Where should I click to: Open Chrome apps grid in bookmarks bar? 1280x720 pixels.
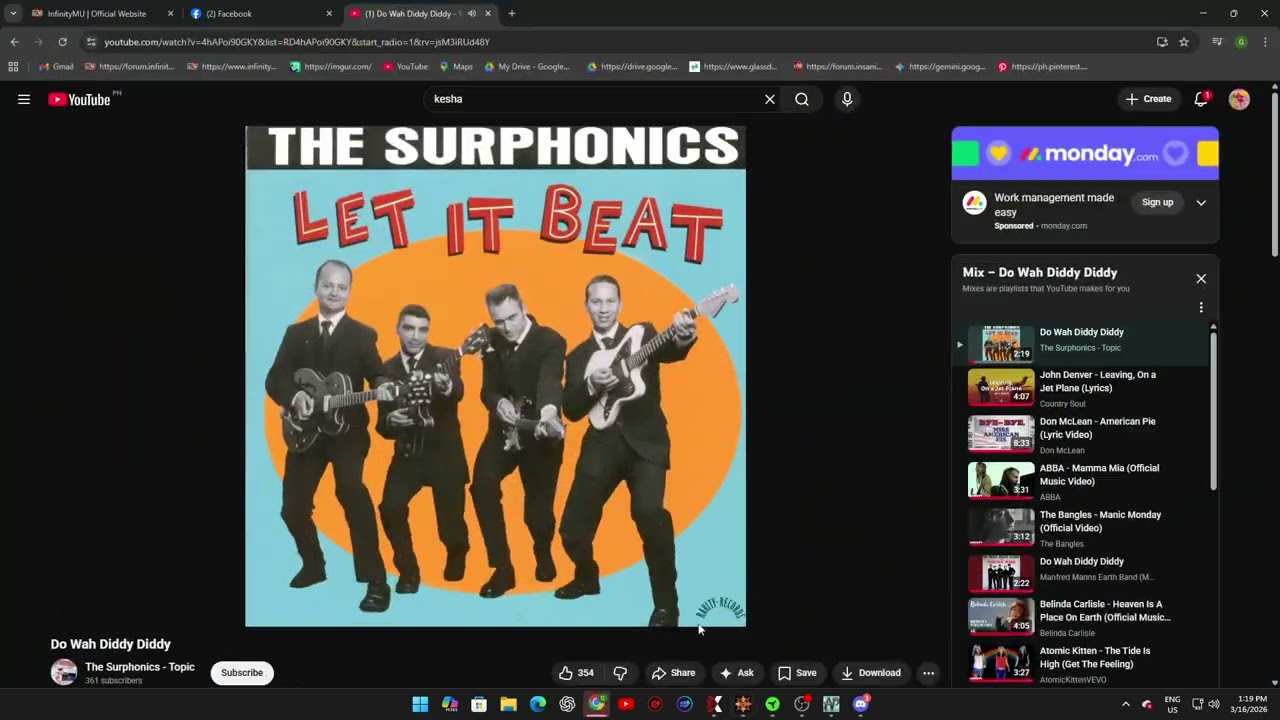pos(13,67)
